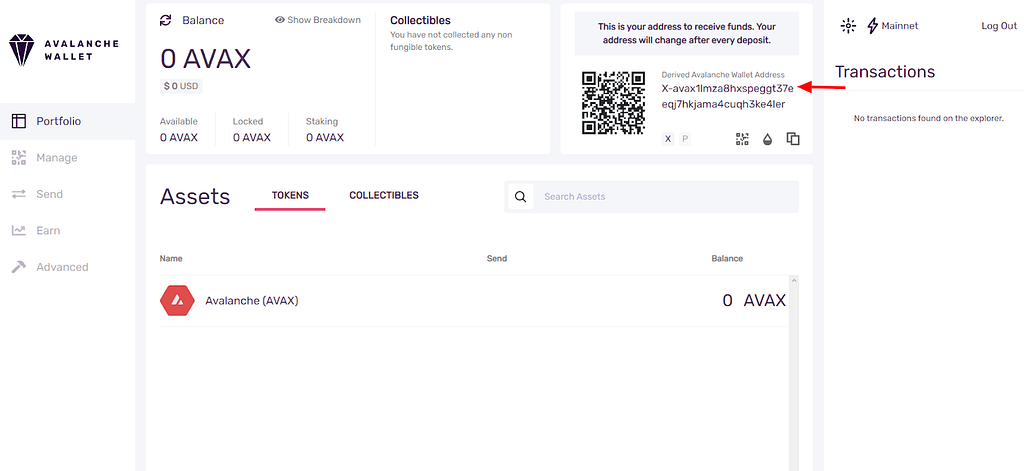
Task: Click the red Avalanche token icon
Action: click(x=177, y=300)
